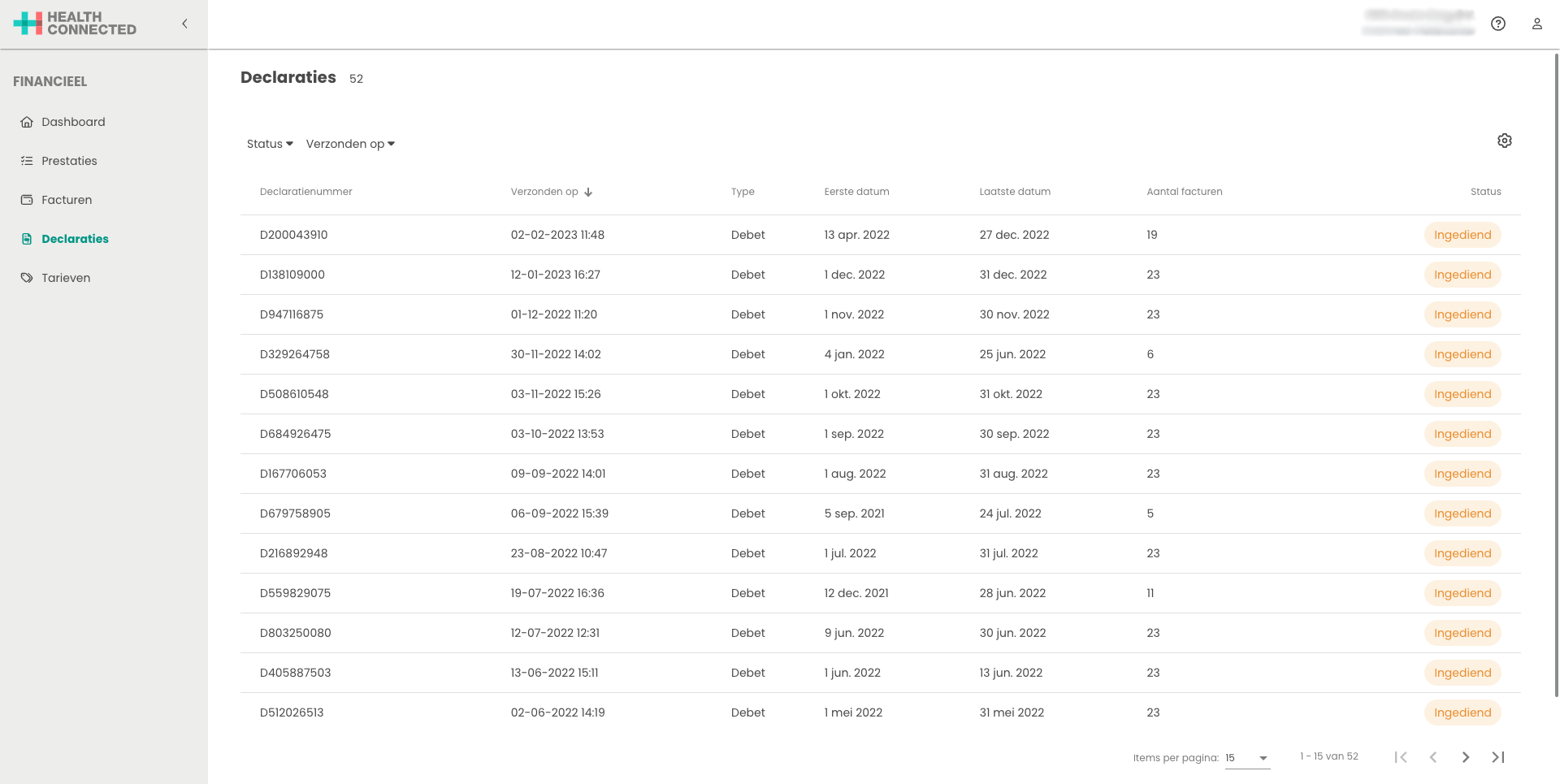Go to Facturen in the sidebar
This screenshot has width=1560, height=784.
pyautogui.click(x=67, y=200)
